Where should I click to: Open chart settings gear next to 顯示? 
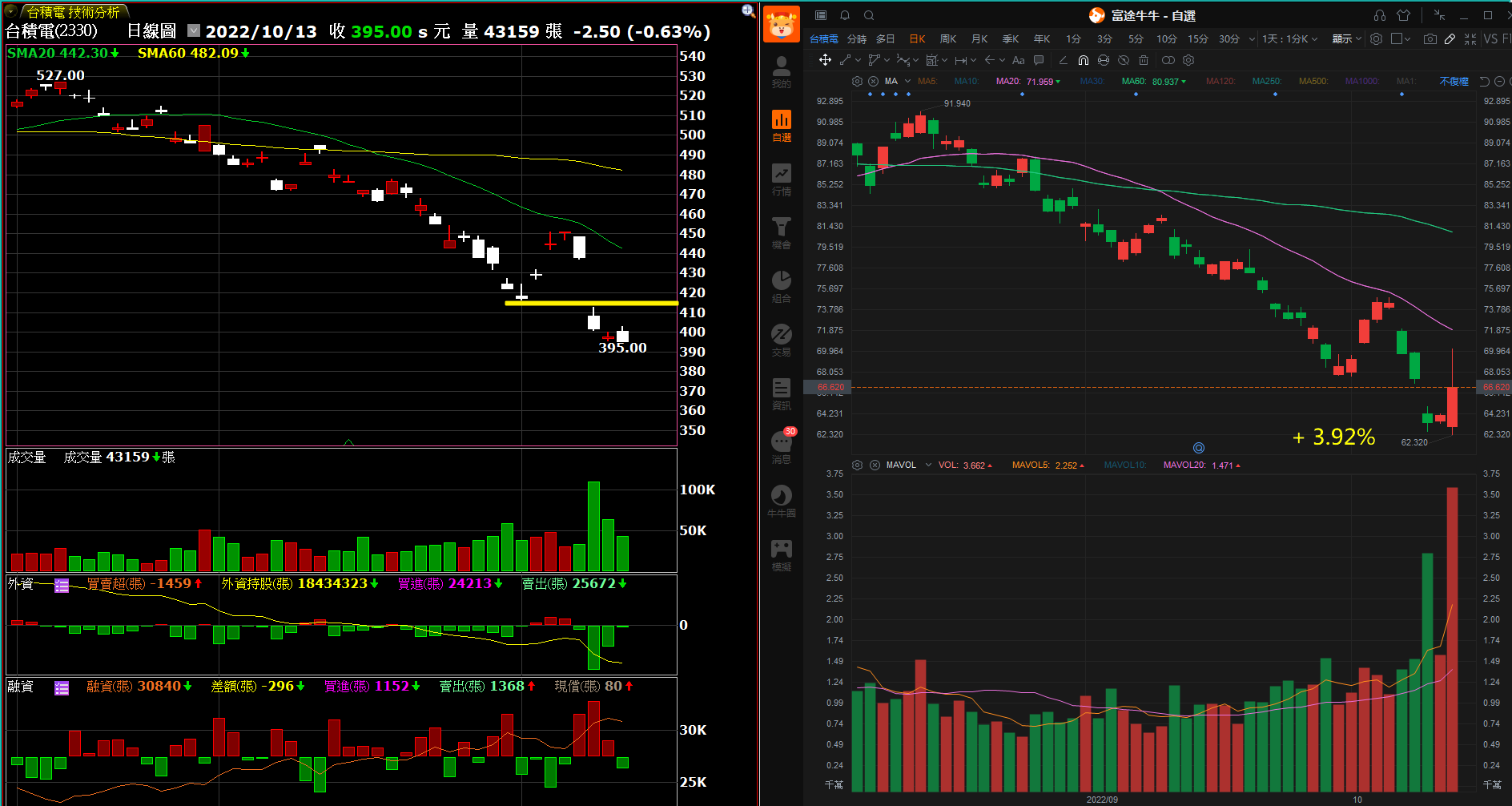point(1376,38)
